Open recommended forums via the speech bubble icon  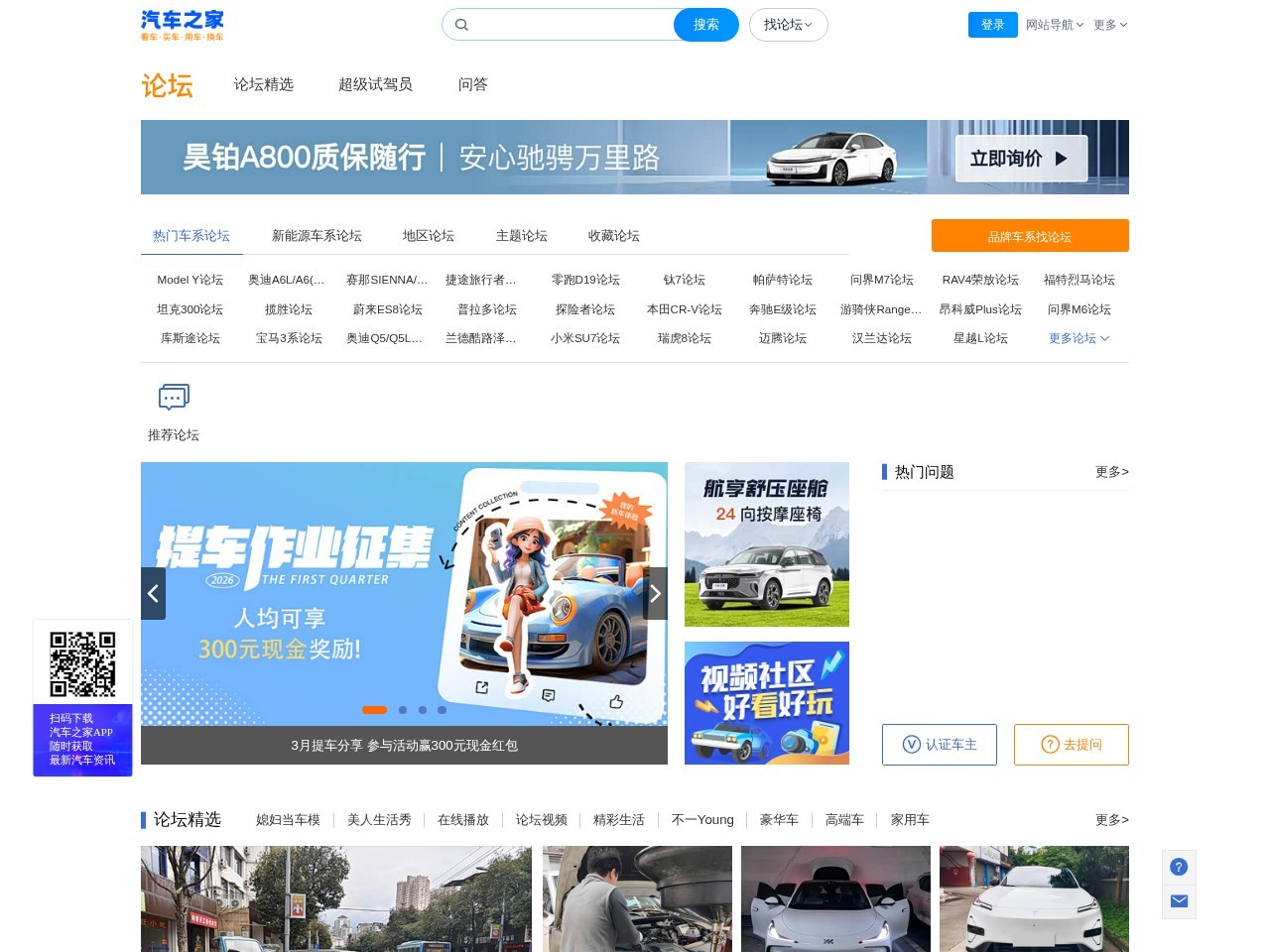pyautogui.click(x=173, y=397)
